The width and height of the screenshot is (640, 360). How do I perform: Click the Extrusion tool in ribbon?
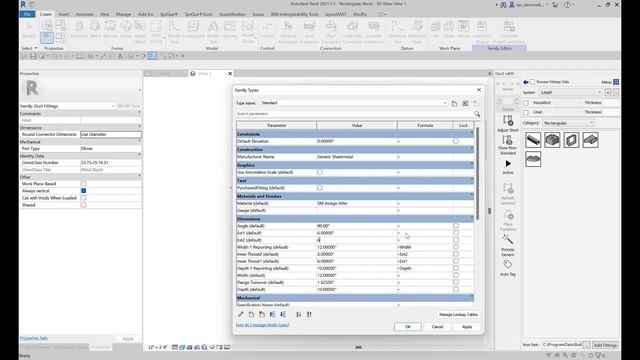coord(79,30)
